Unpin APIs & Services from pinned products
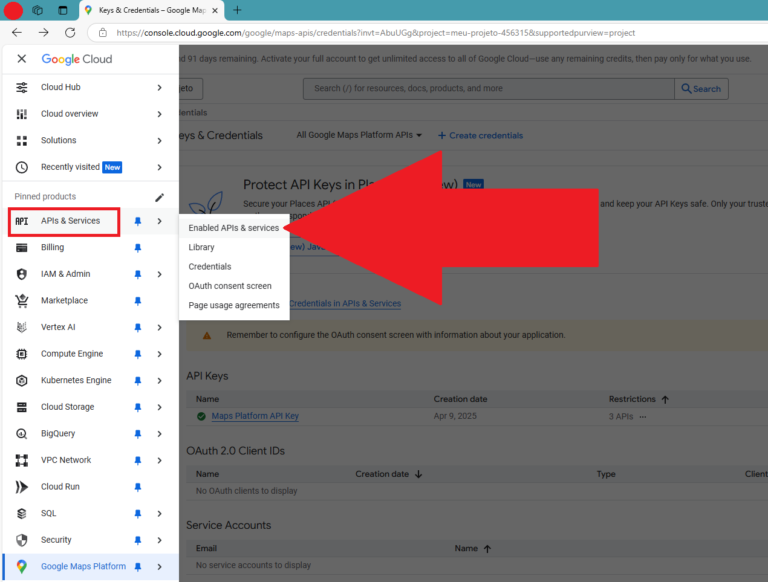This screenshot has height=582, width=768. pos(138,221)
